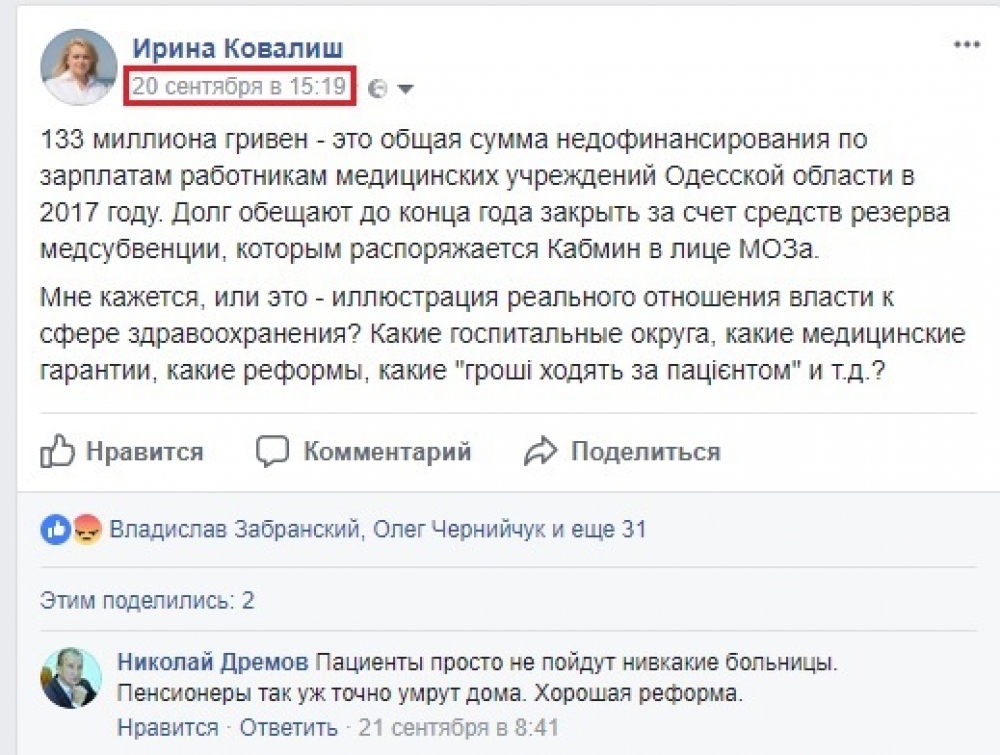Open Николай Дремов avatar thumbnail

71,678
